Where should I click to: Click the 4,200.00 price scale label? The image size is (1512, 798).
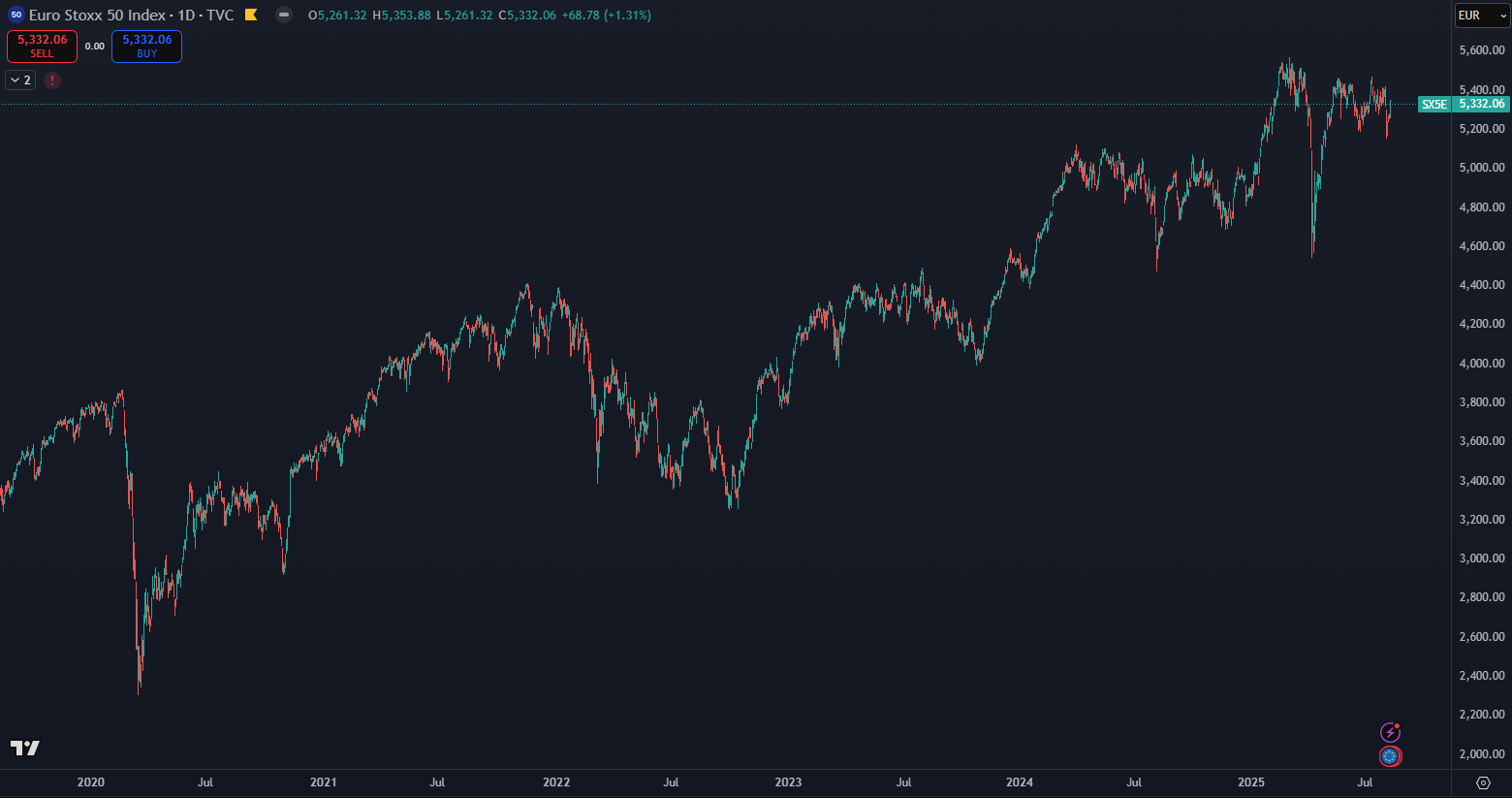click(1482, 324)
